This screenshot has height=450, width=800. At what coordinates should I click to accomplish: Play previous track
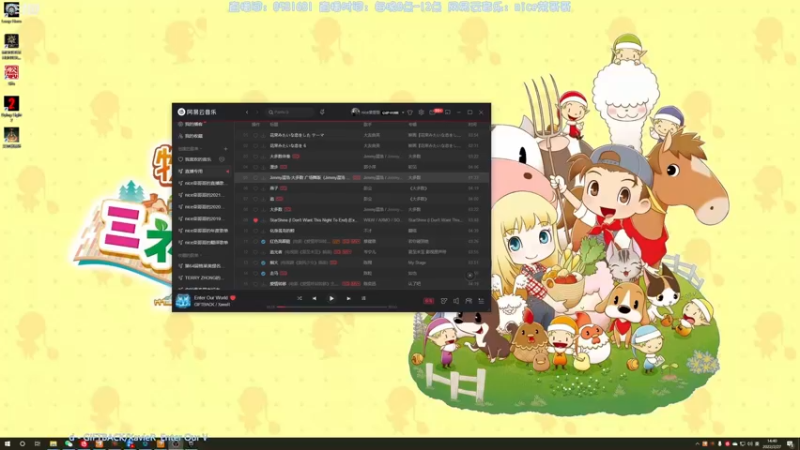click(x=314, y=298)
